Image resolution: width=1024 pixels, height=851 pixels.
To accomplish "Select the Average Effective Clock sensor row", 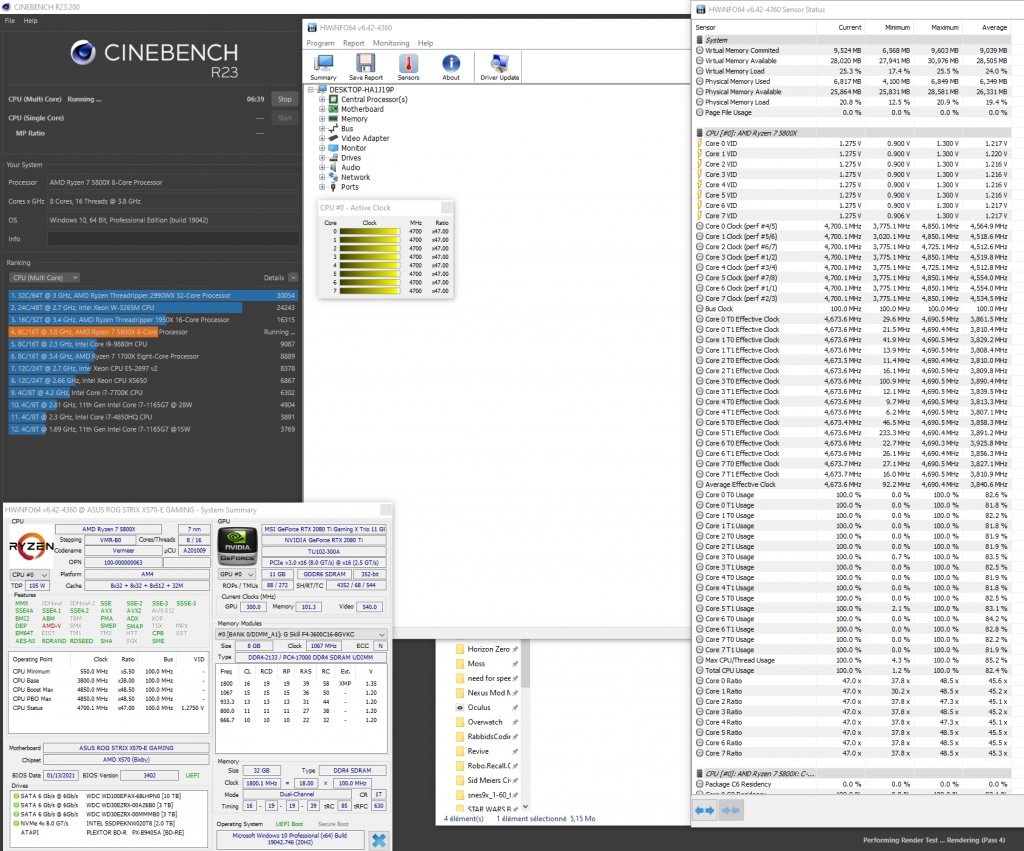I will [853, 485].
